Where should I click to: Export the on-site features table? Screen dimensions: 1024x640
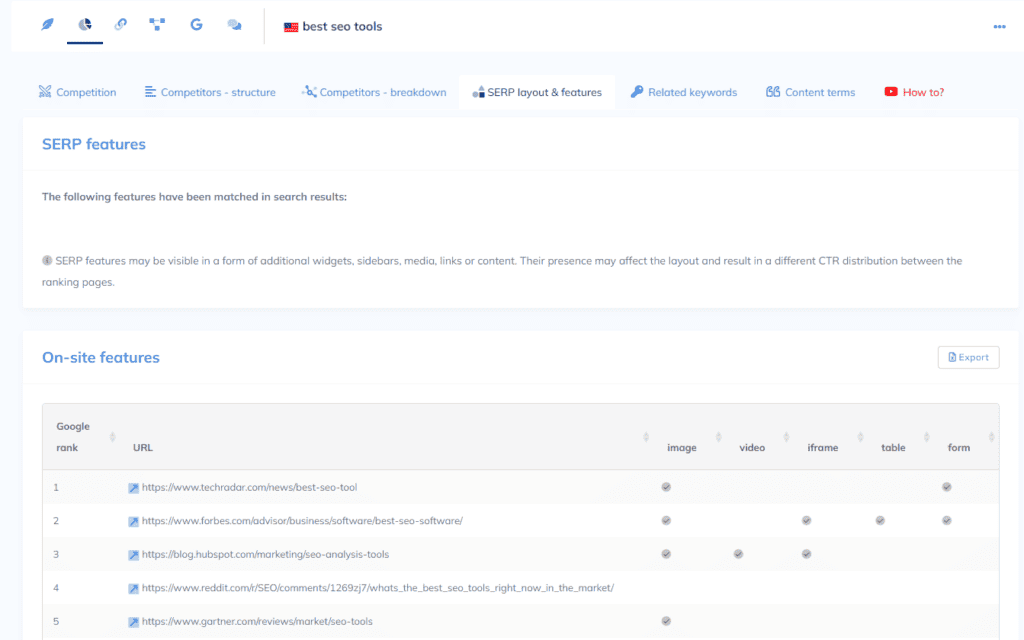tap(968, 357)
